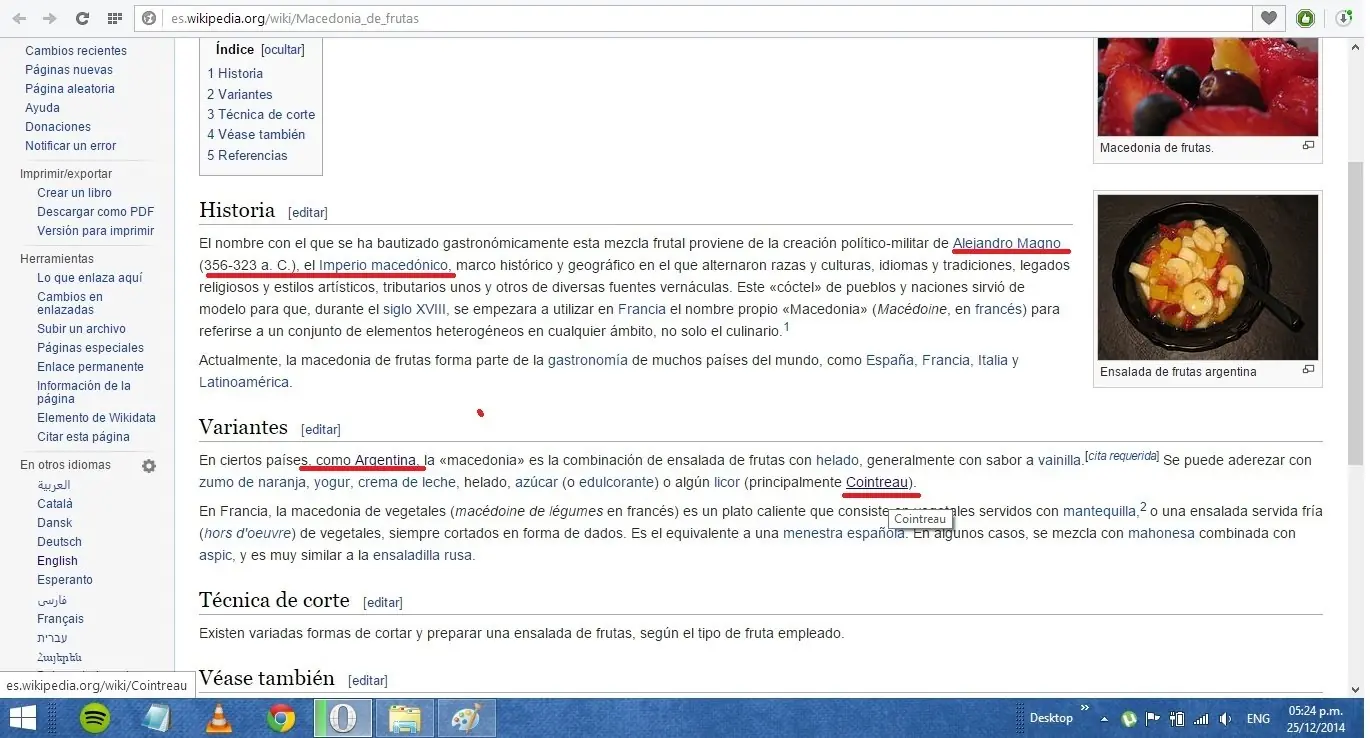
Task: Launch VLC media player from the taskbar
Action: point(218,718)
